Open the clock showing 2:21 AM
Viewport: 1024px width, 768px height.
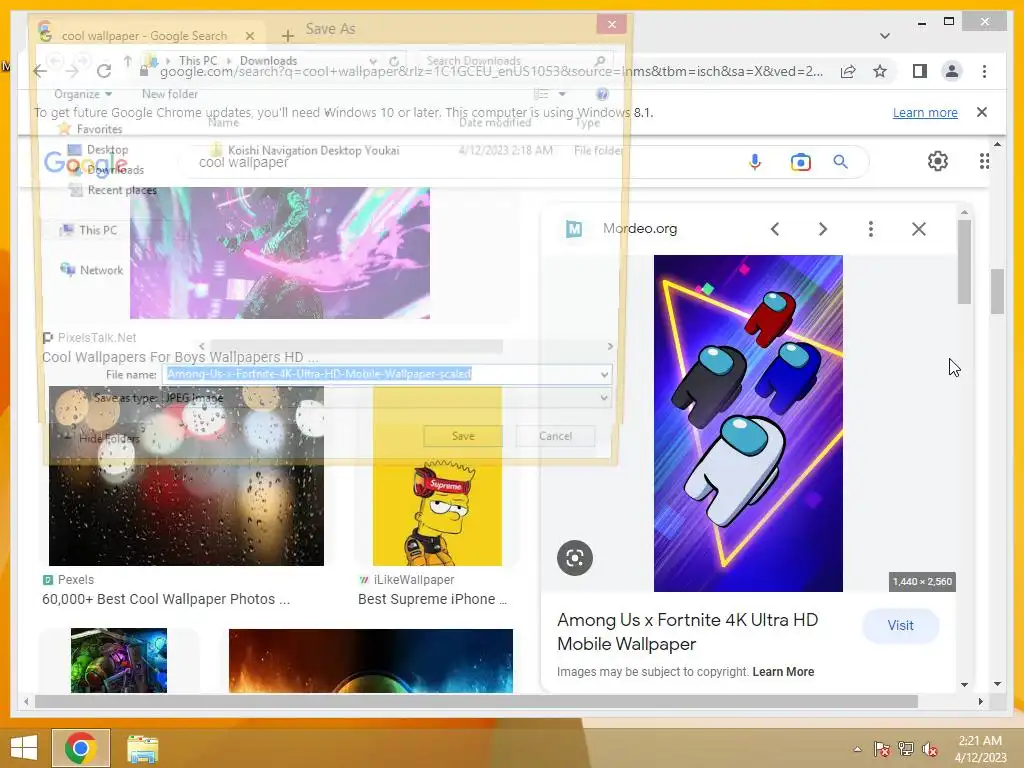tap(980, 748)
